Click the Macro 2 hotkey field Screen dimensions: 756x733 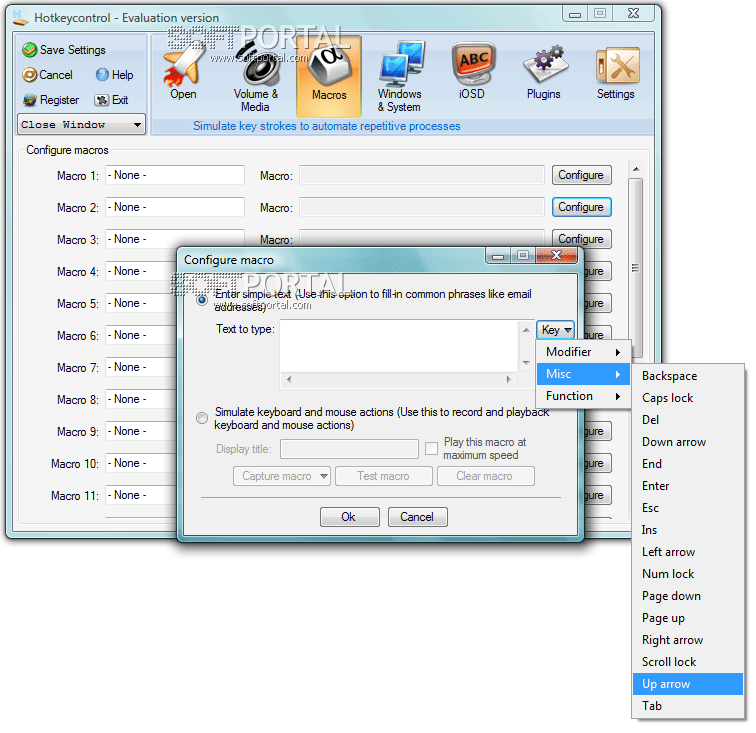[175, 207]
